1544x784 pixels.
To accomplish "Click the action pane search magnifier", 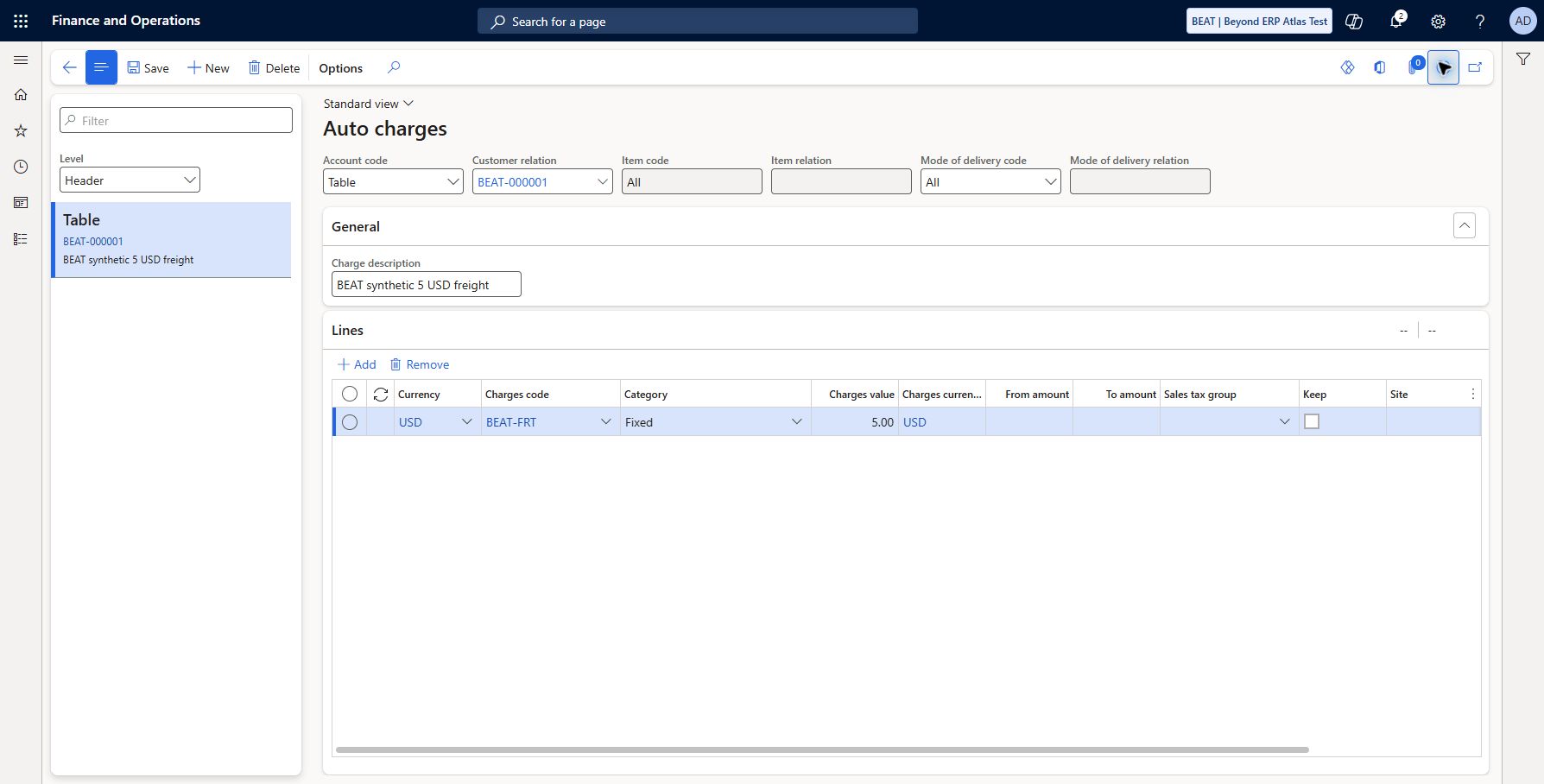I will click(x=394, y=67).
